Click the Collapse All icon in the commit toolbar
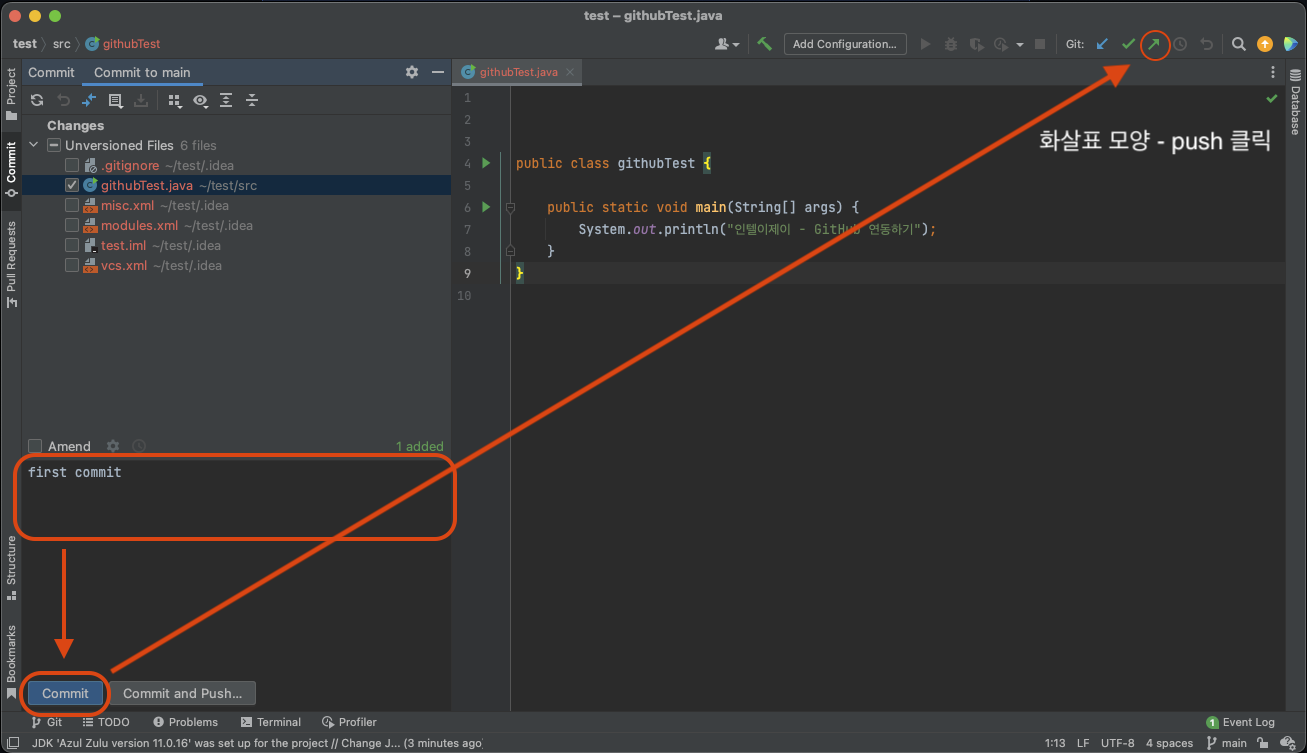 tap(252, 100)
